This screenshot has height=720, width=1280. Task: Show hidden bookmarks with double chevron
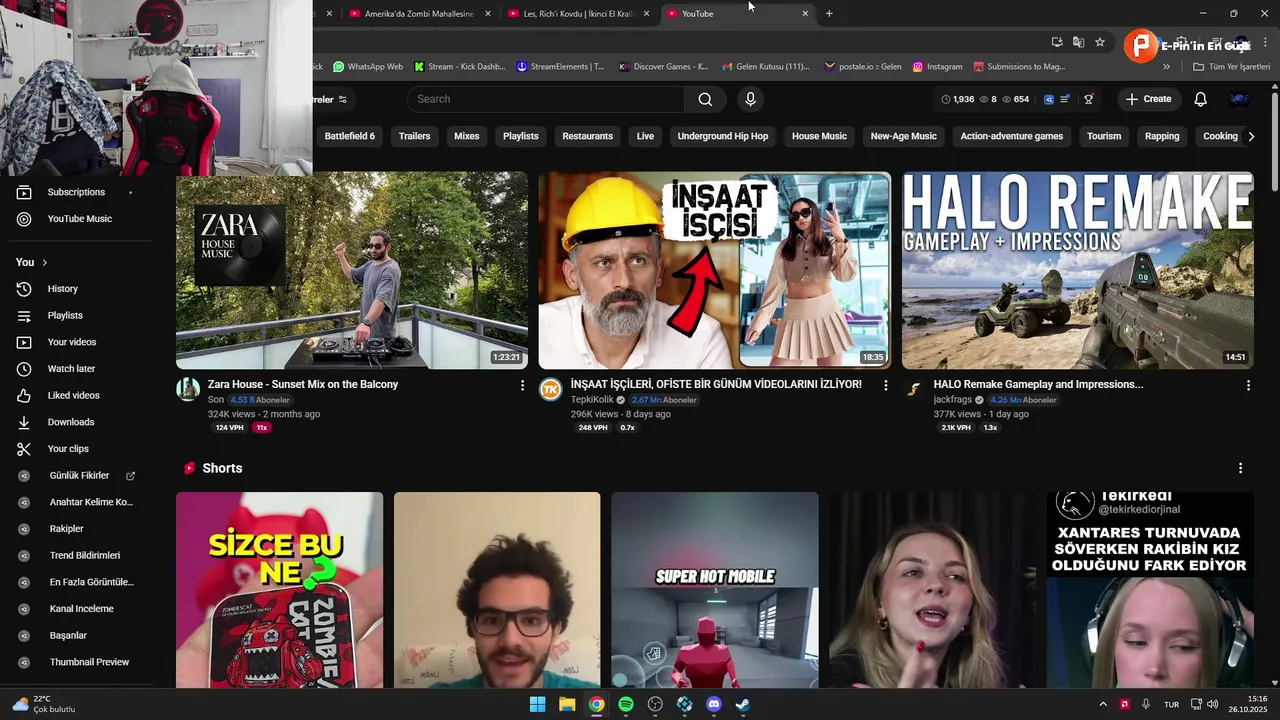point(1166,67)
